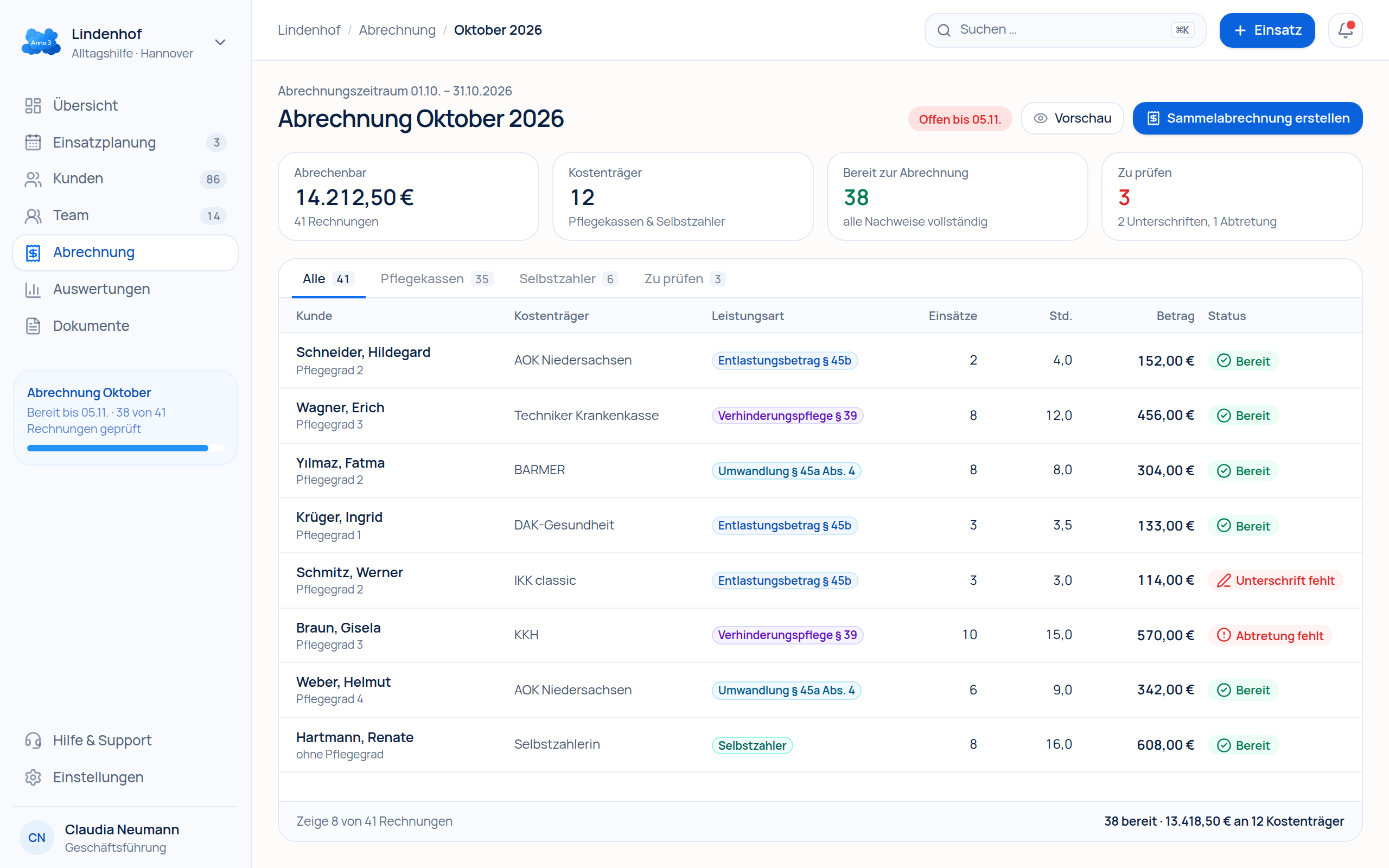Switch to the Zu prüfen tab

[685, 279]
